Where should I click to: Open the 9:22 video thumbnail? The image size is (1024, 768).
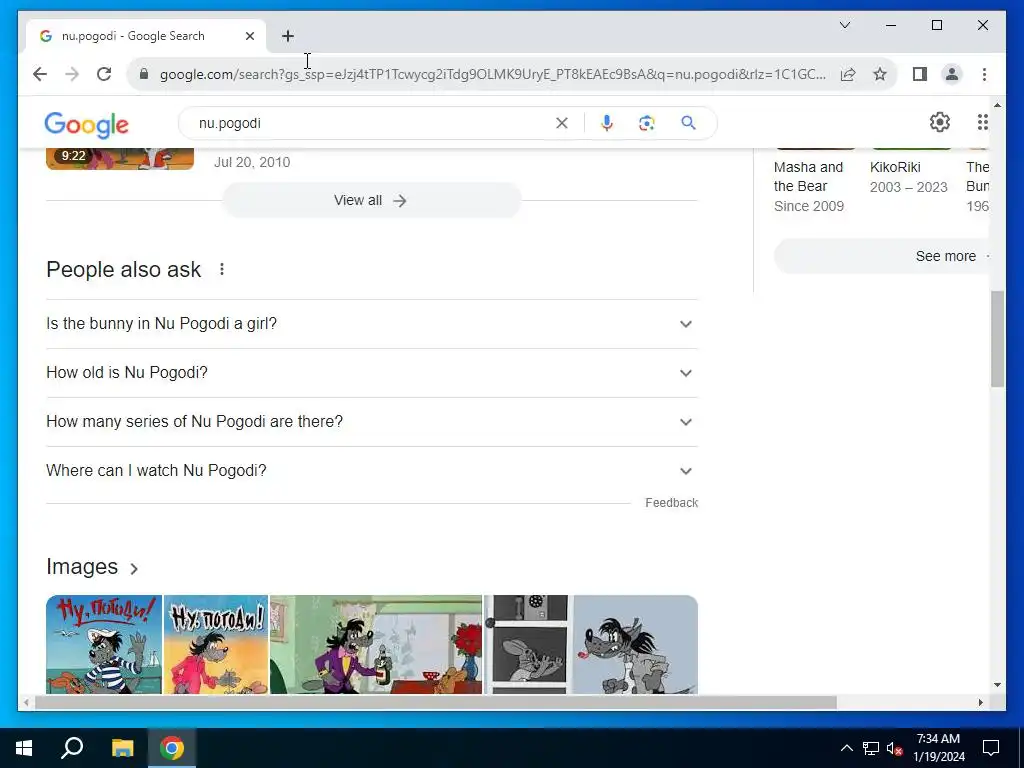coord(120,159)
